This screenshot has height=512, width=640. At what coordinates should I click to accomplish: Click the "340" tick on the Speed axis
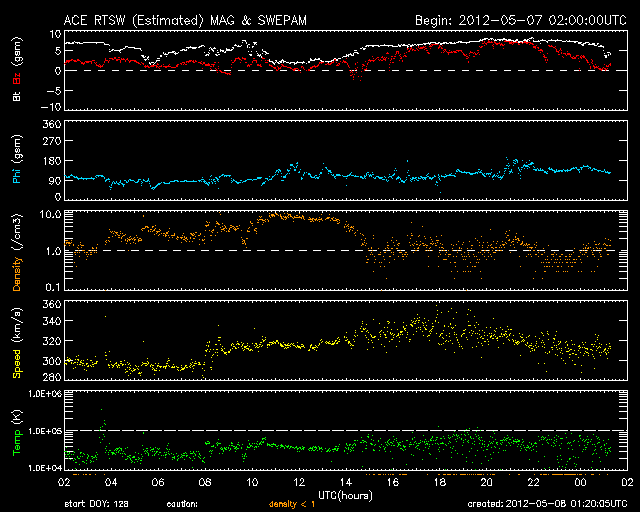(52, 321)
